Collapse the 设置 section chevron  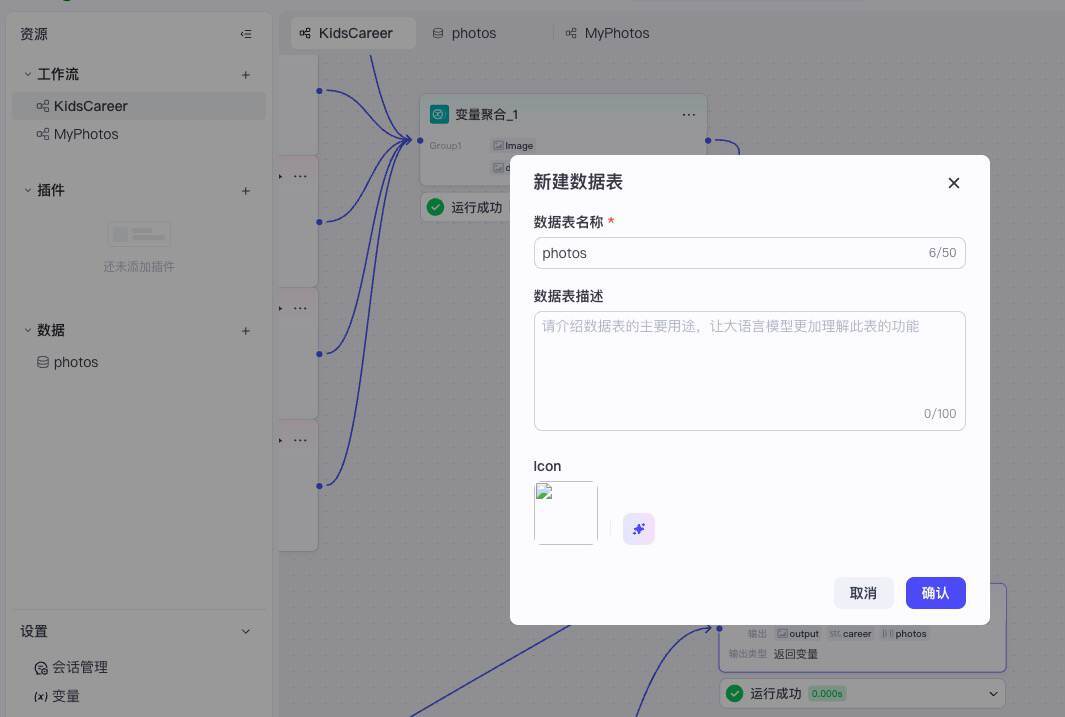point(245,631)
